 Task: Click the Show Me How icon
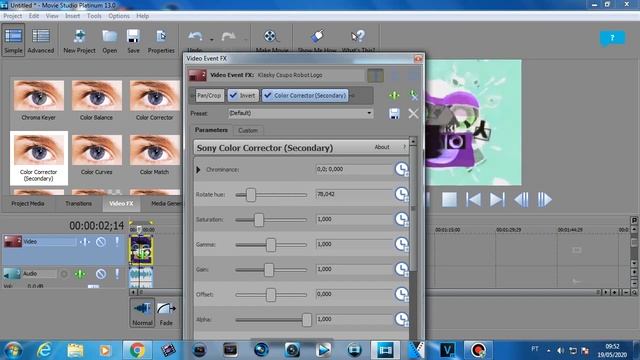pos(317,37)
